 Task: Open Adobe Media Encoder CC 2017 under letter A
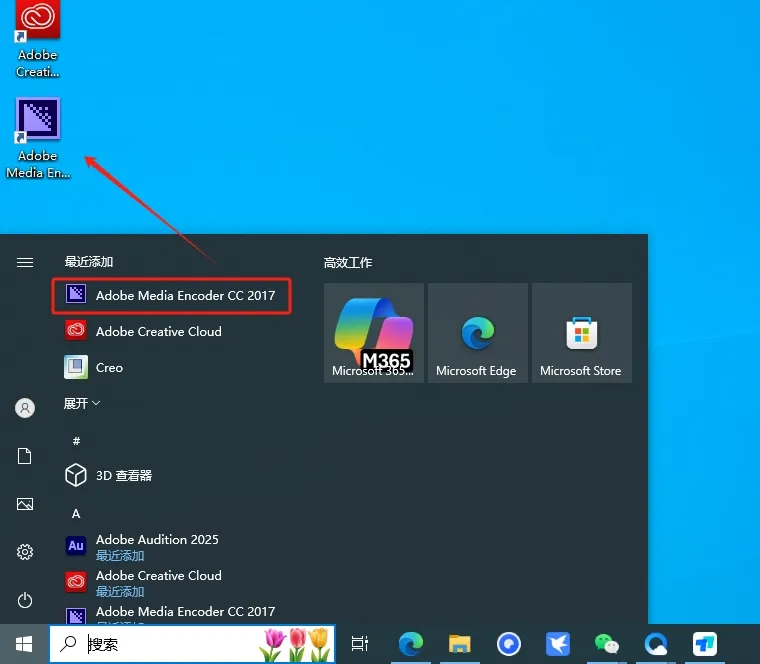171,614
